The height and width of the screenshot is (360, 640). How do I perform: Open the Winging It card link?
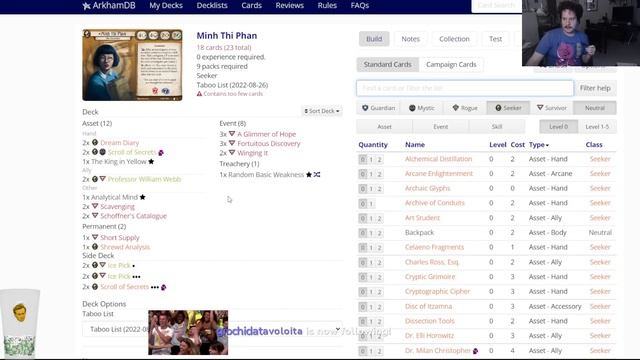point(252,153)
